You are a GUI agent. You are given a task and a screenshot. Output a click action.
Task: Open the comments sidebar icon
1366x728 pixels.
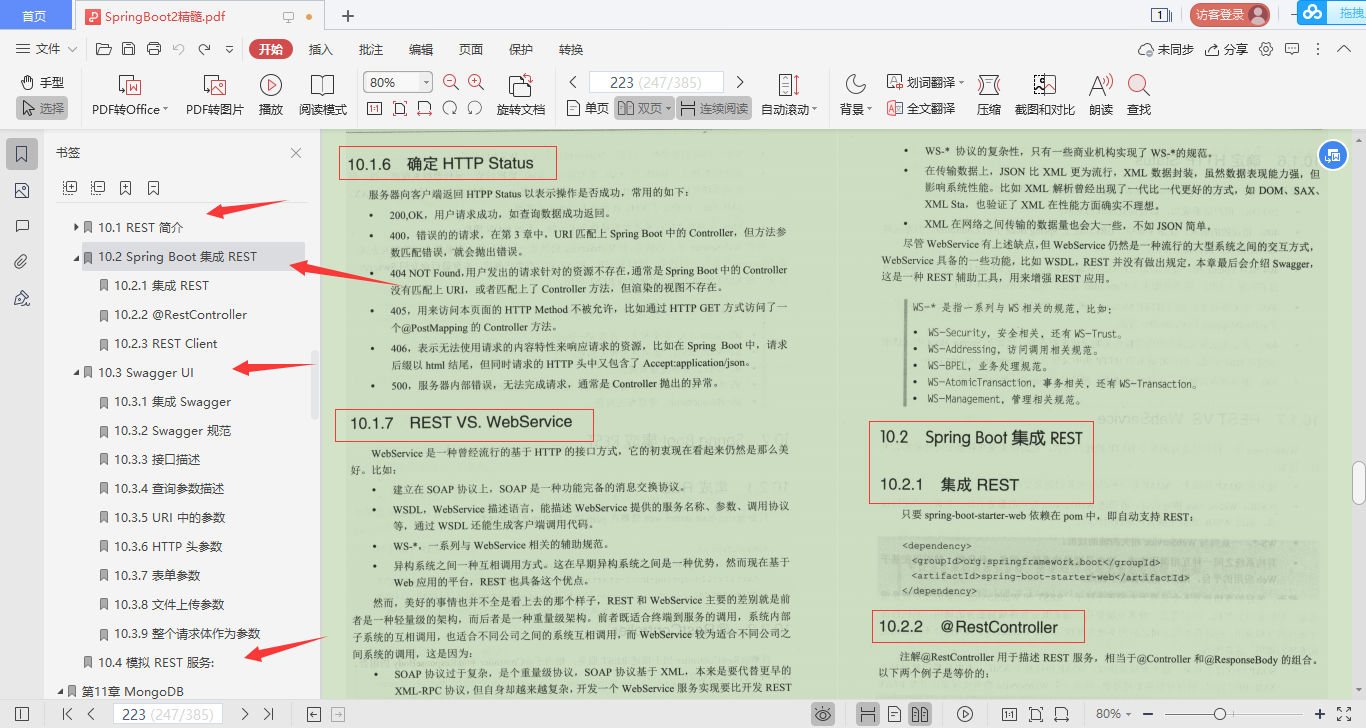pos(22,226)
